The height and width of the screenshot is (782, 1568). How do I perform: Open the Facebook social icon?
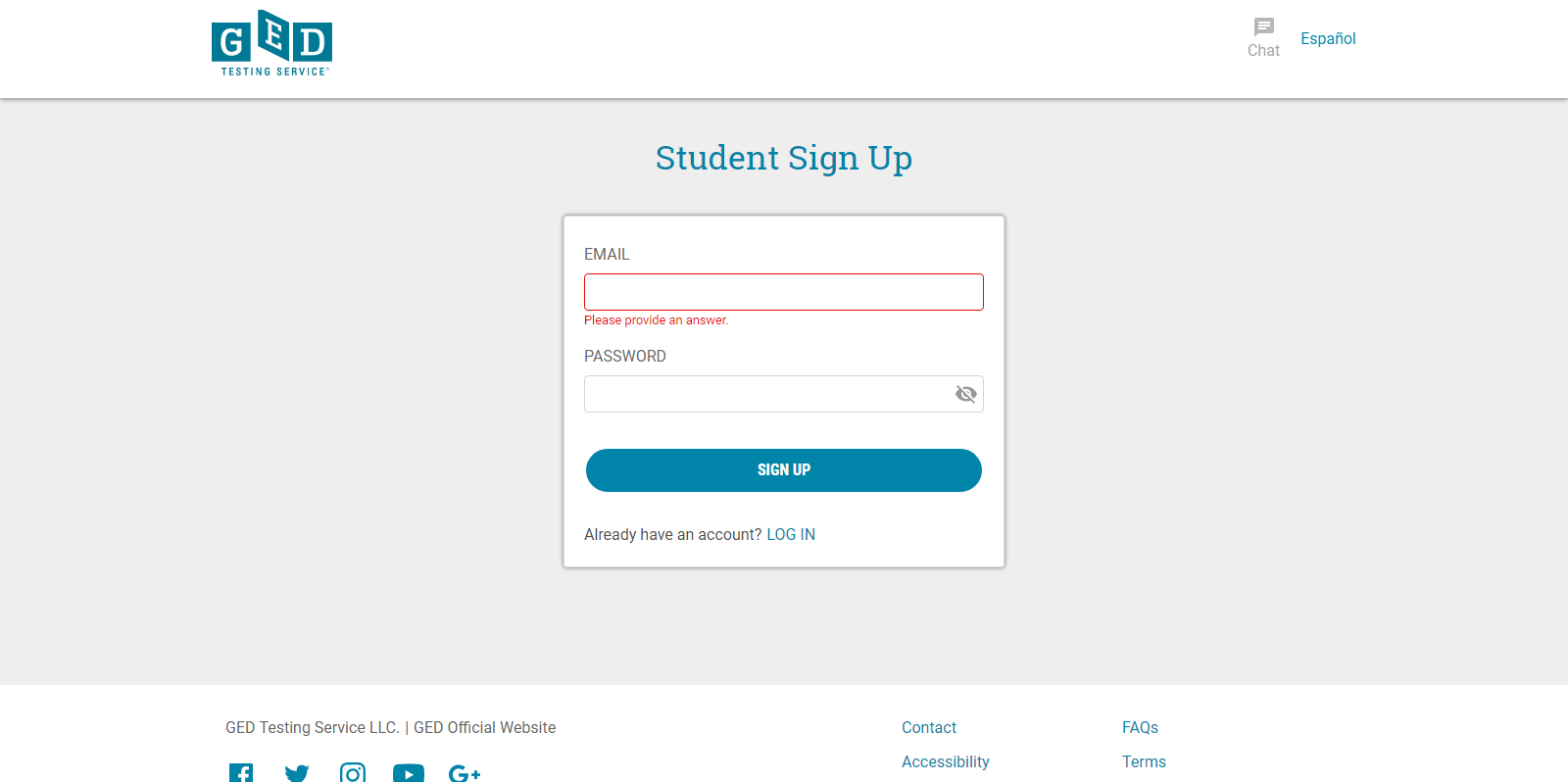click(x=241, y=773)
